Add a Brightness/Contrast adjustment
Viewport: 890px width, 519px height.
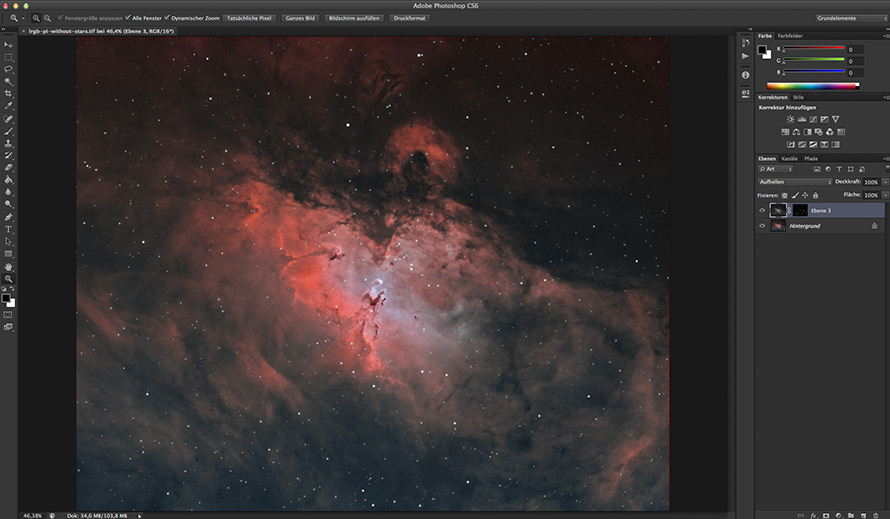pyautogui.click(x=790, y=119)
